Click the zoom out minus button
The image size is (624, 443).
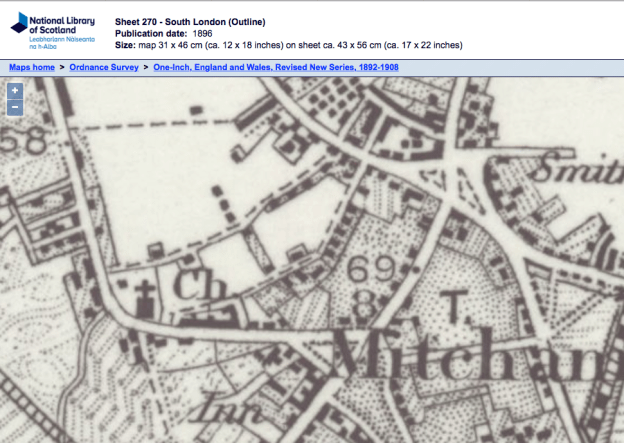coord(15,107)
